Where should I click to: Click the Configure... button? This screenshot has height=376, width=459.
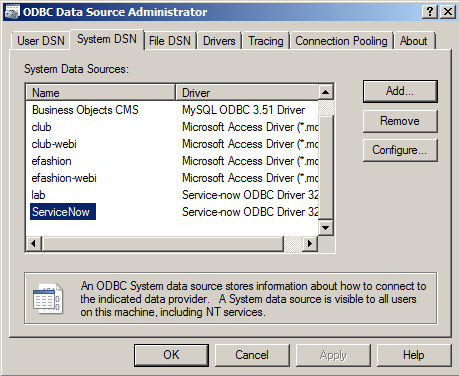point(400,150)
